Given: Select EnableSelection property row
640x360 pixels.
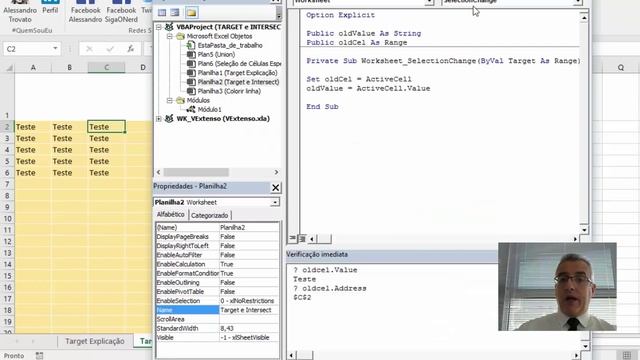Looking at the screenshot, I should click(x=218, y=301).
